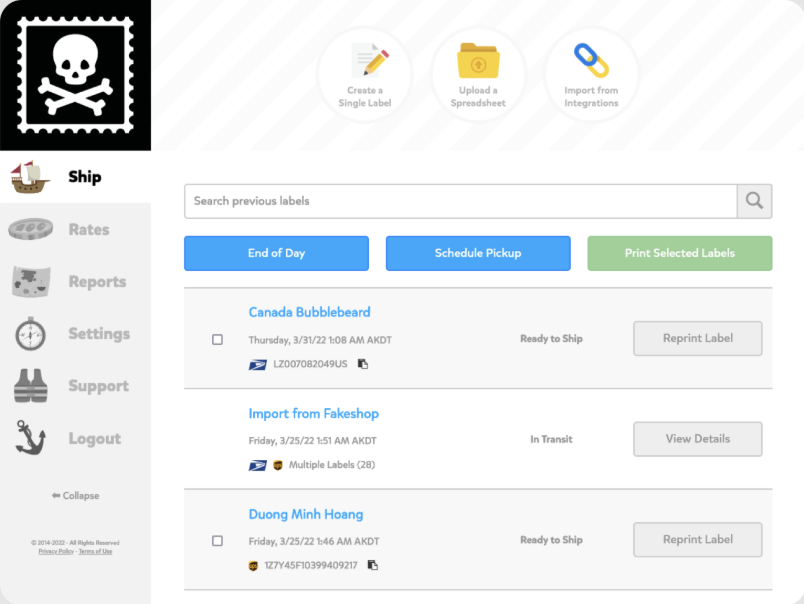804x604 pixels.
Task: Collapse the sidebar
Action: coord(75,495)
